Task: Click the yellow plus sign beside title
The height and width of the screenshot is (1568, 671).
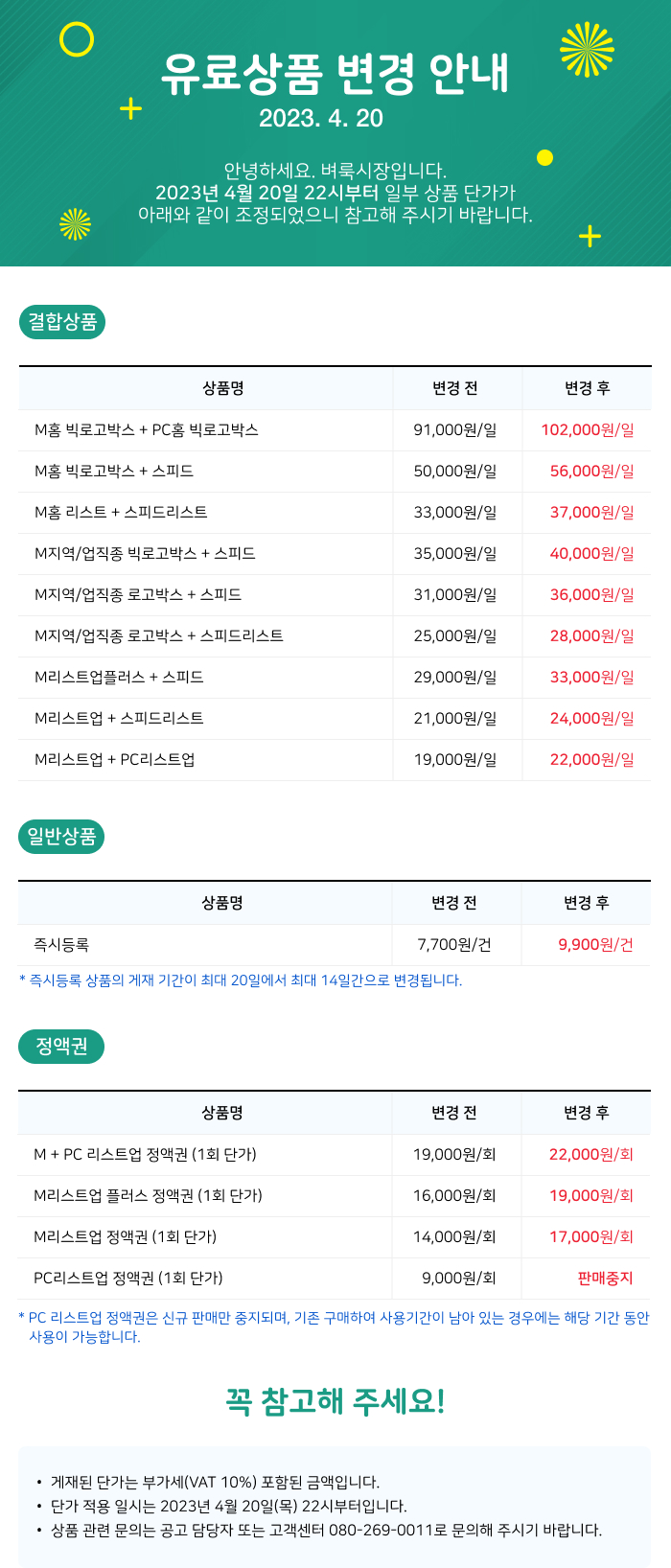Action: click(130, 108)
